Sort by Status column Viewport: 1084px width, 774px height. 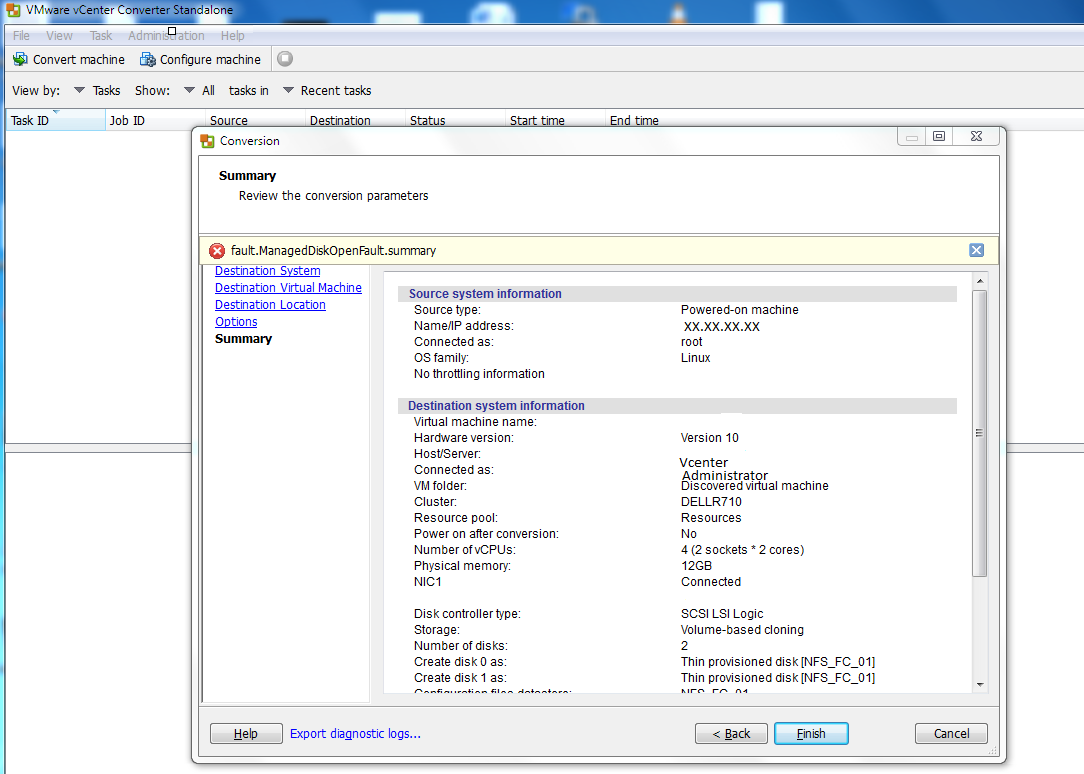pos(455,120)
